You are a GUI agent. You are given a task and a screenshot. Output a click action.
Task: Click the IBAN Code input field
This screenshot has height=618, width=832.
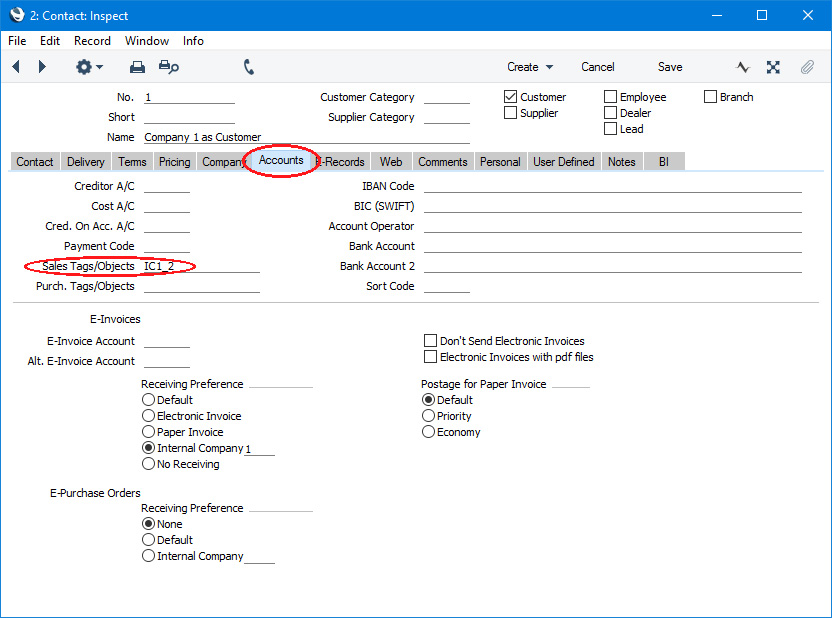pyautogui.click(x=612, y=186)
